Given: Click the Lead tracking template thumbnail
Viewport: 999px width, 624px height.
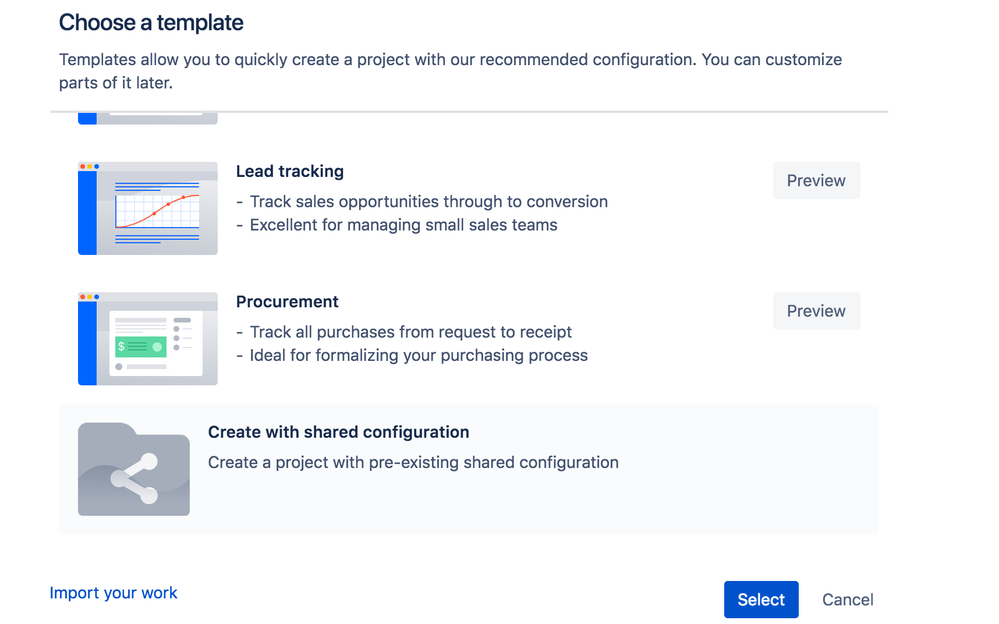Looking at the screenshot, I should 148,208.
